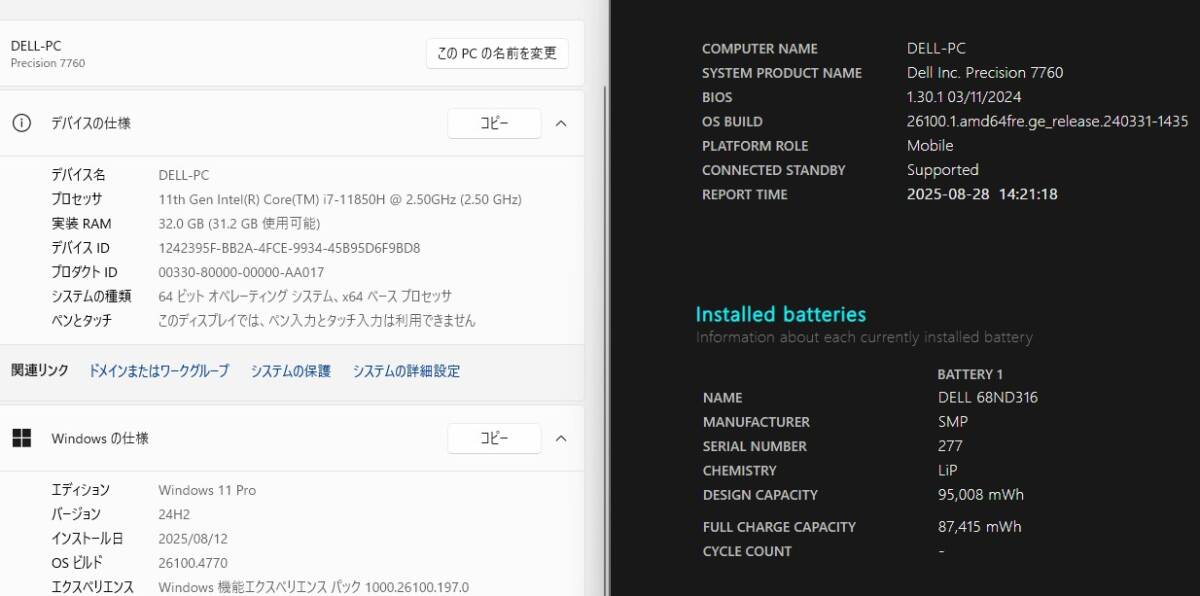Copy Windows specifications with コピー button
1200x596 pixels.
coord(494,438)
